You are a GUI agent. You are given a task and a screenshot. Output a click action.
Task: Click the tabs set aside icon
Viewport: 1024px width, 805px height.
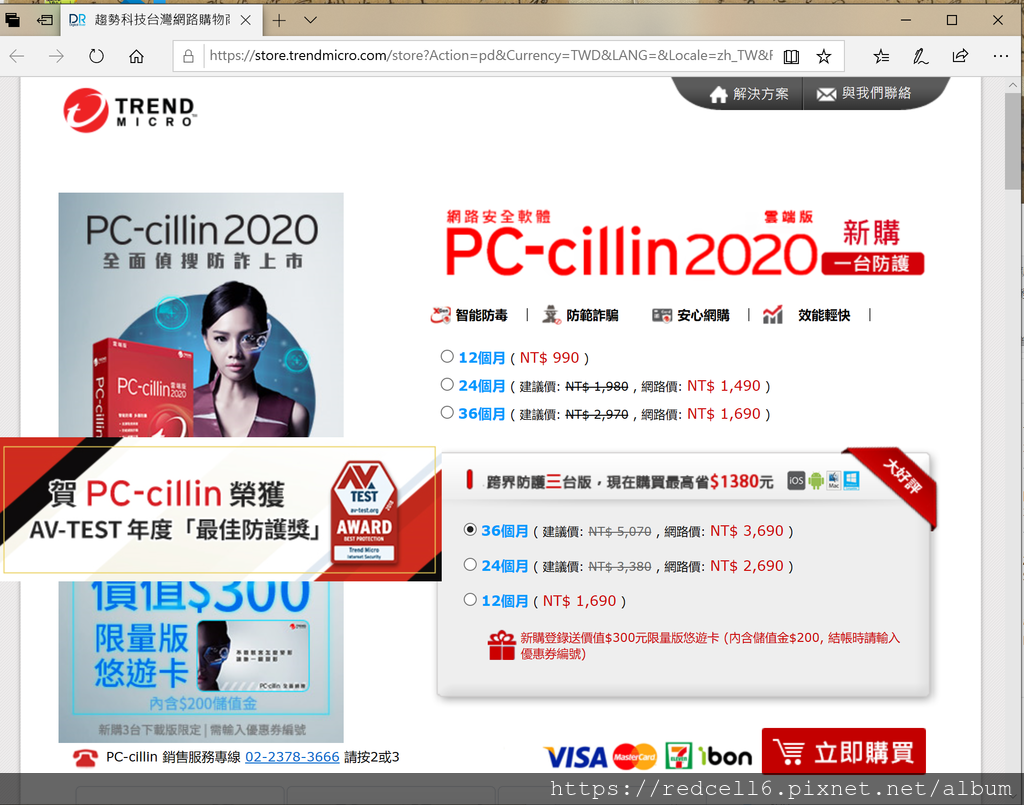point(12,20)
